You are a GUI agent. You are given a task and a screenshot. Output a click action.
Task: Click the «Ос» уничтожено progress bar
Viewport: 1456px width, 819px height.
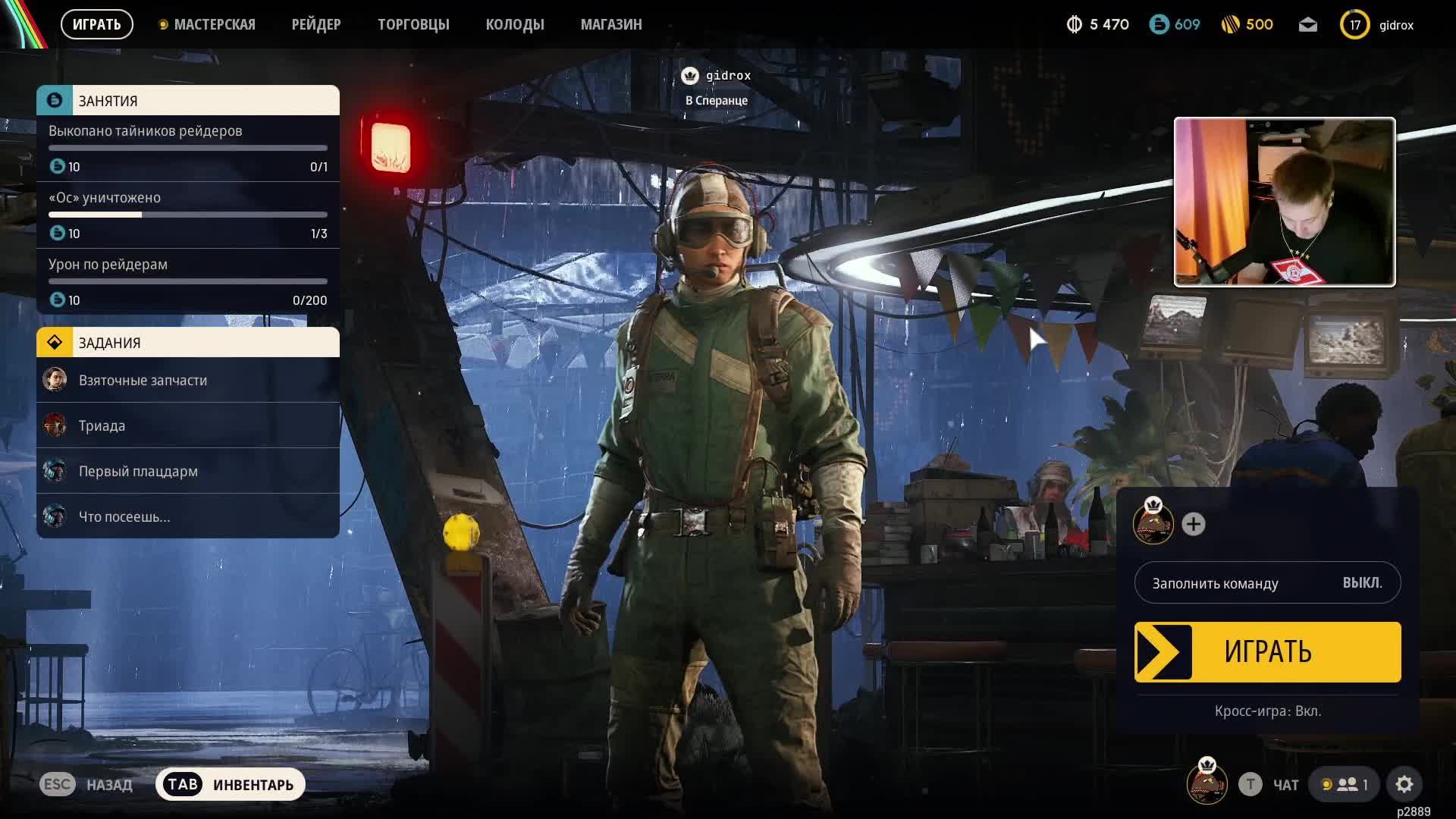coord(187,215)
